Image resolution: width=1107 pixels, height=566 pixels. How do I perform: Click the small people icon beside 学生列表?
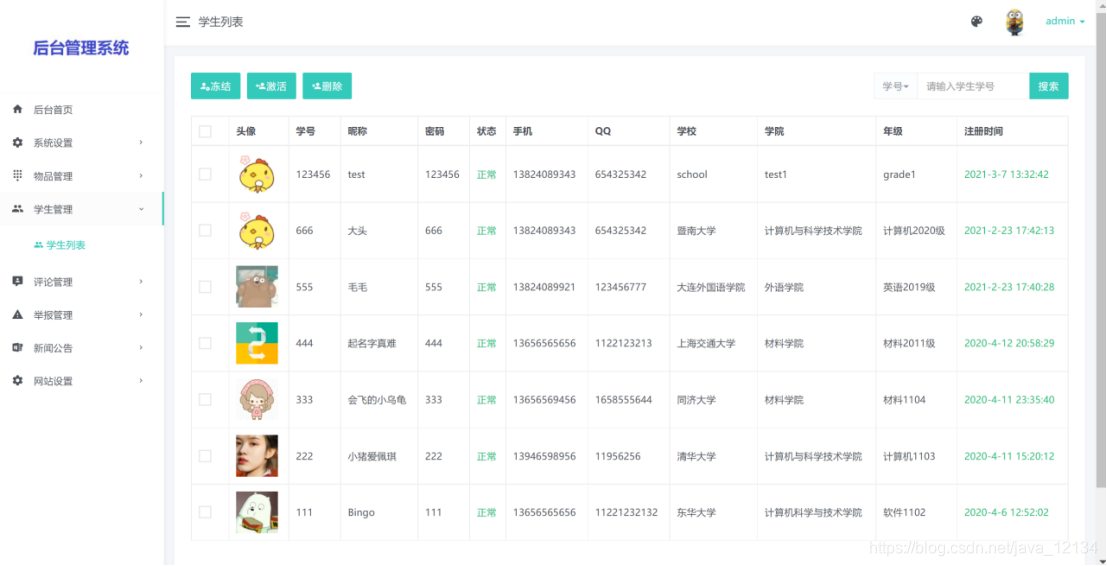coord(38,245)
